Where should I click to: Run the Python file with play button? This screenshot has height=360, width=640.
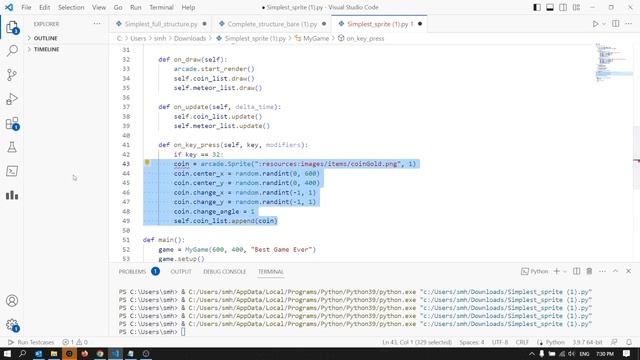click(x=595, y=24)
